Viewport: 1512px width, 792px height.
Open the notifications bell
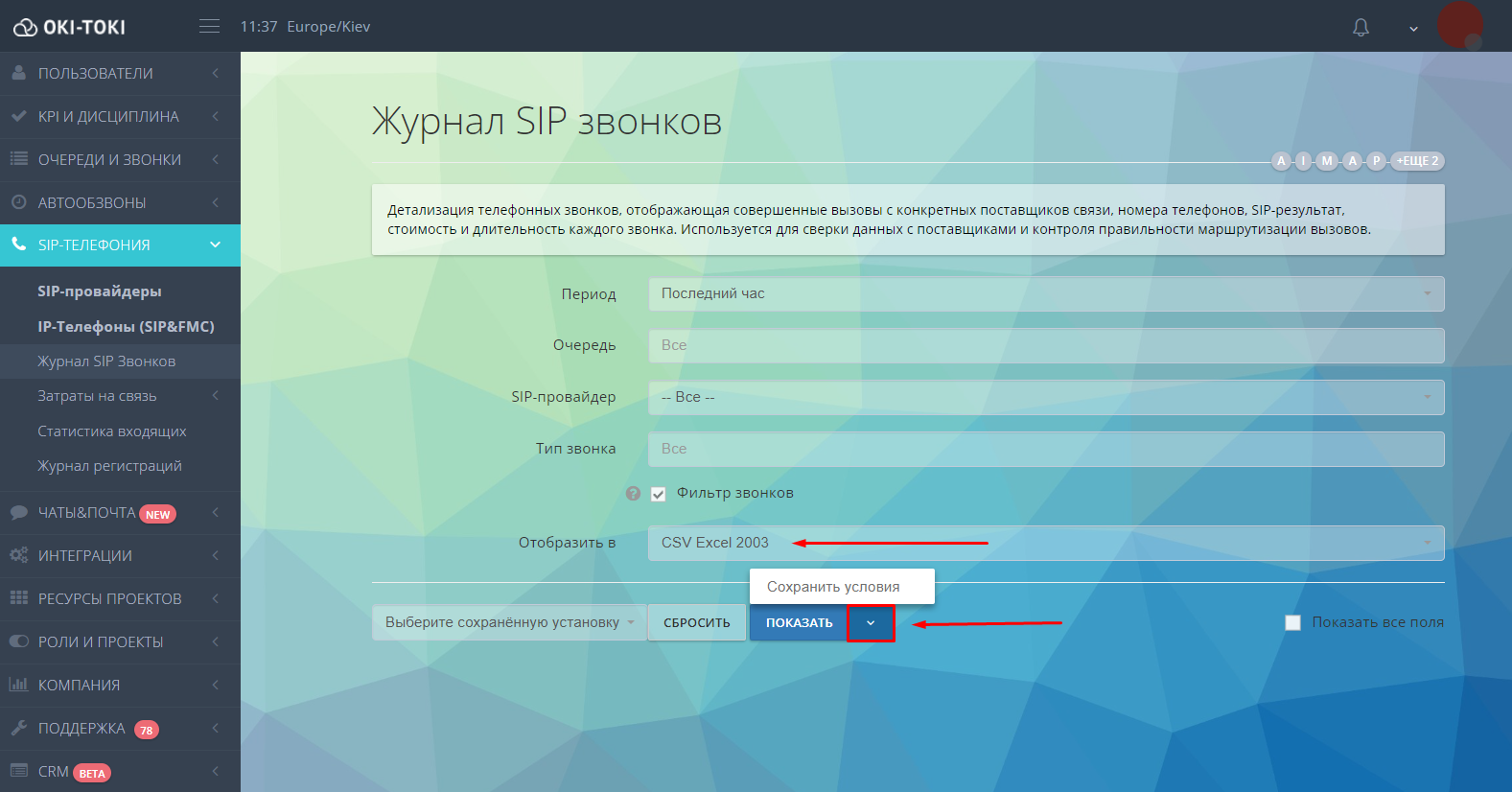tap(1361, 28)
